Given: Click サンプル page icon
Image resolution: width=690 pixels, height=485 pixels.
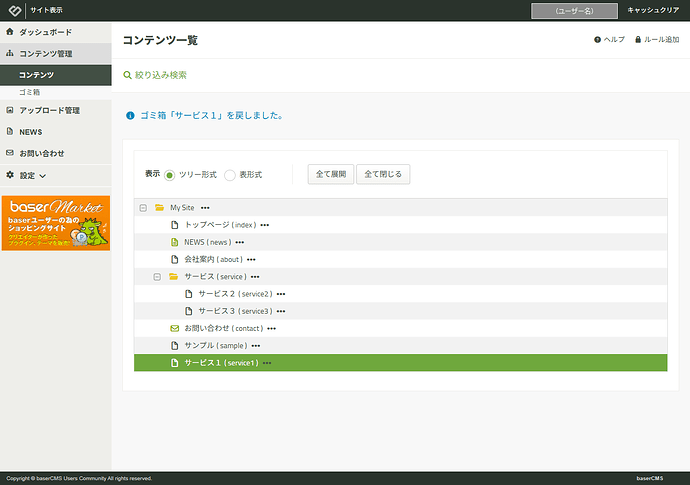Looking at the screenshot, I should [x=175, y=345].
